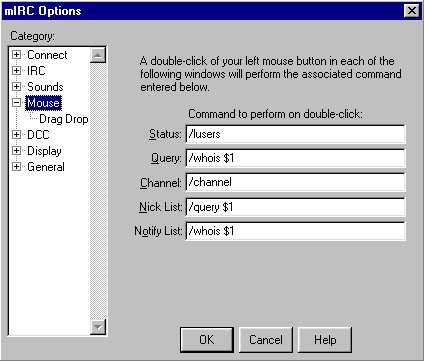Click the Query command input field
Screen dimensions: 424x361
coord(295,158)
